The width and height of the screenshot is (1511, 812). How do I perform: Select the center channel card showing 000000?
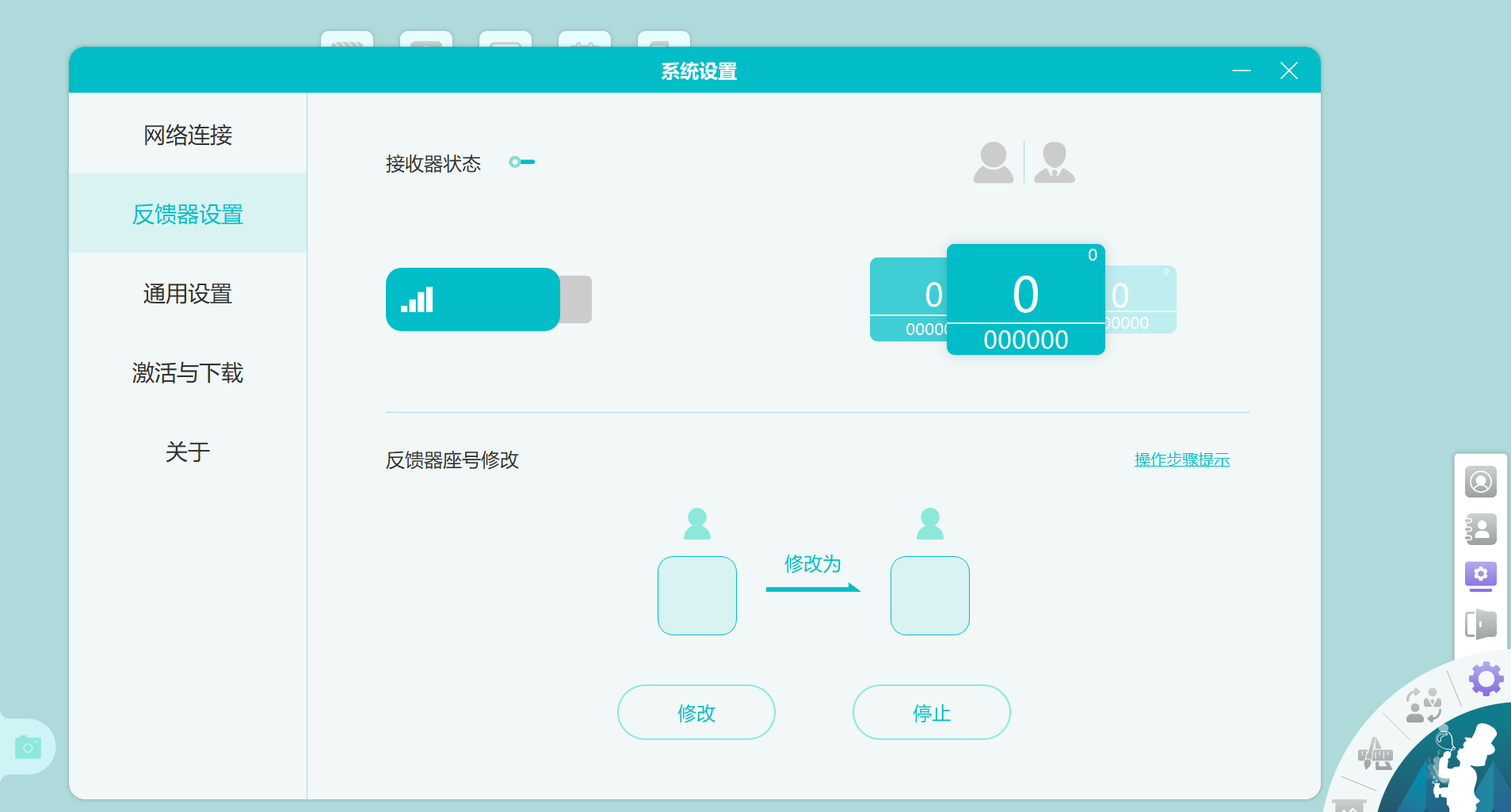pos(1026,299)
